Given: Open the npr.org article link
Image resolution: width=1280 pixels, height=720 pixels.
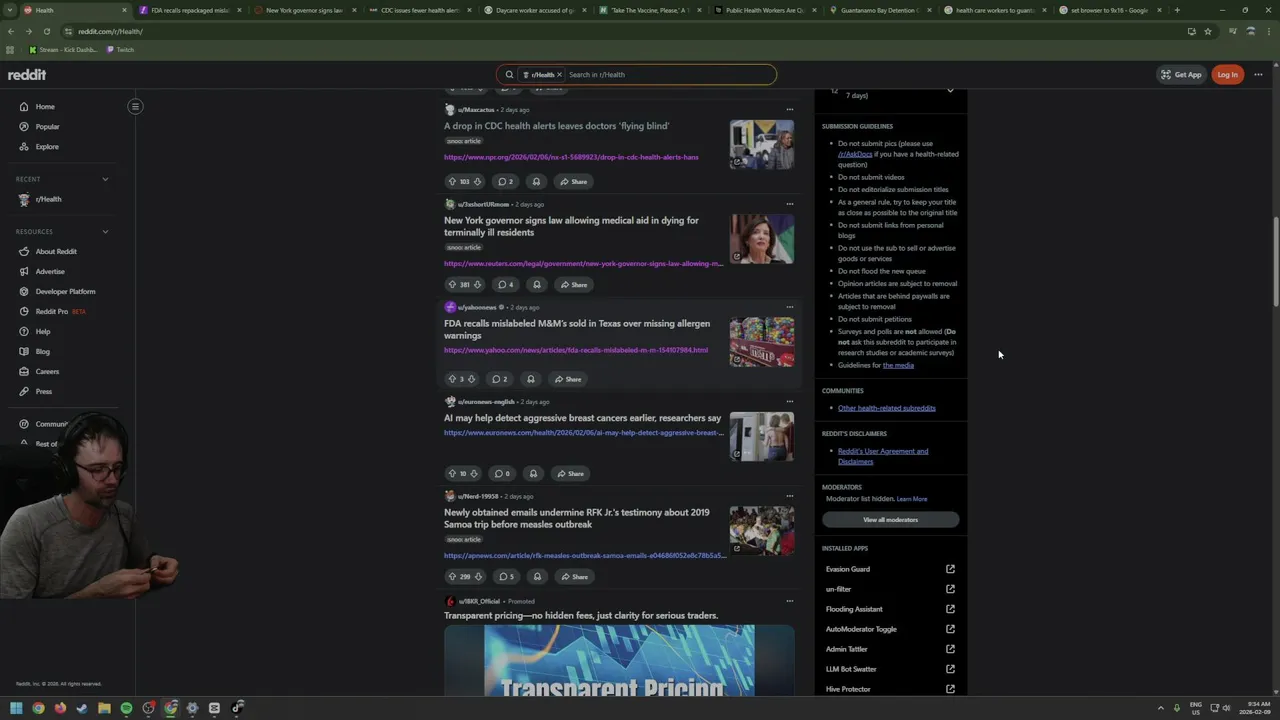Looking at the screenshot, I should pyautogui.click(x=571, y=157).
